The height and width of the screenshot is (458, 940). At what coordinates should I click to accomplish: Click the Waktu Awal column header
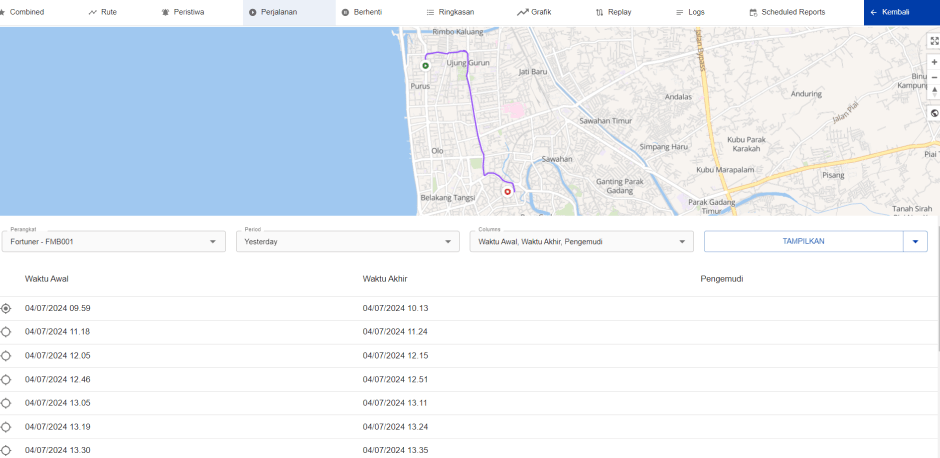click(x=47, y=278)
